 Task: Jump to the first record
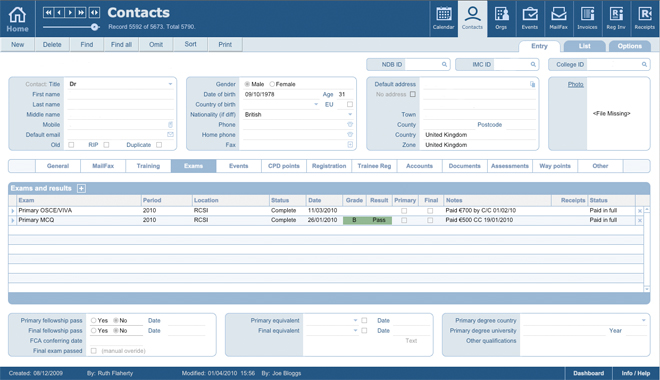point(48,13)
